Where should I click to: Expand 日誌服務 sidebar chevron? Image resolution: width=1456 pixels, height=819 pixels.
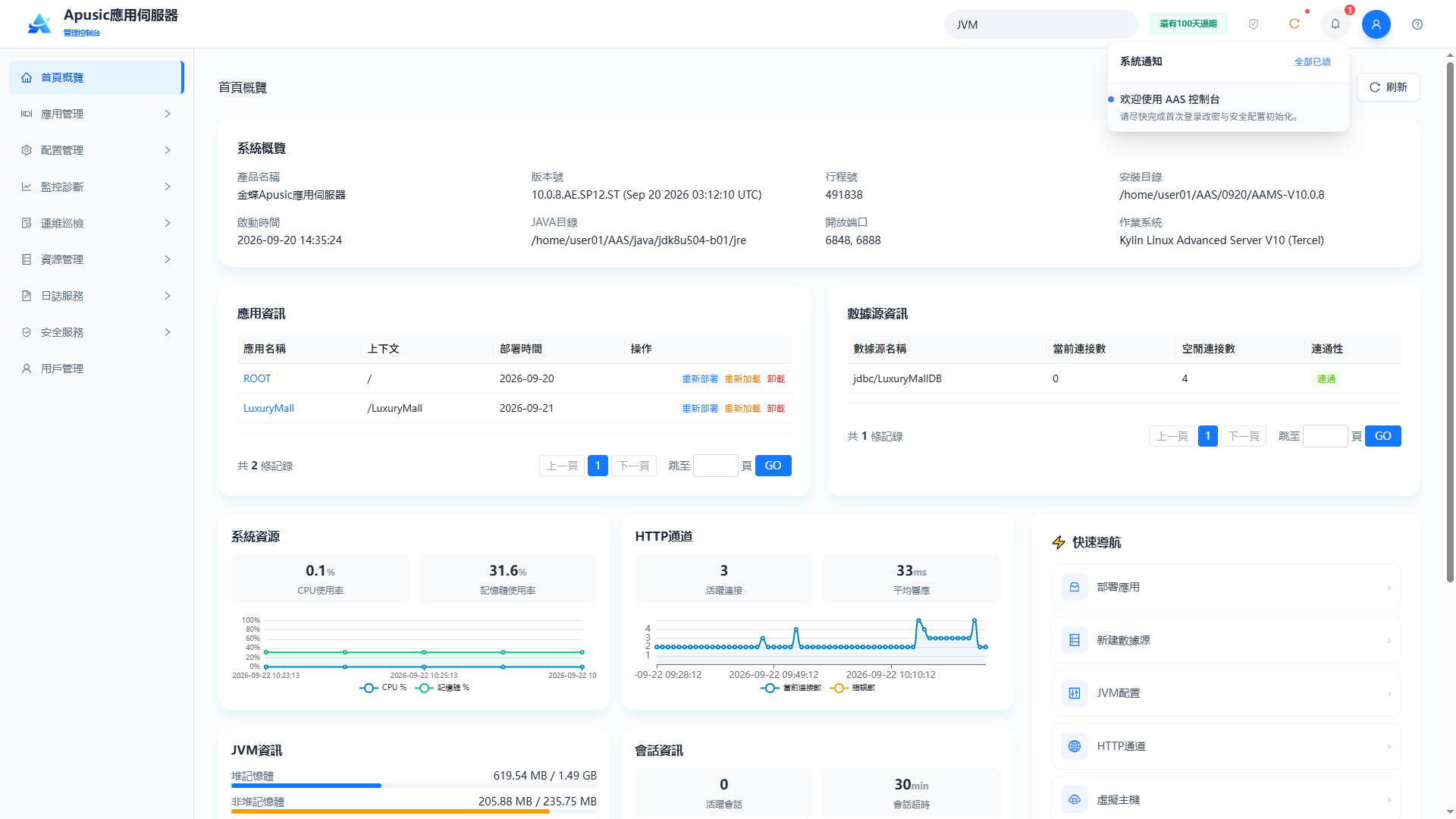168,296
